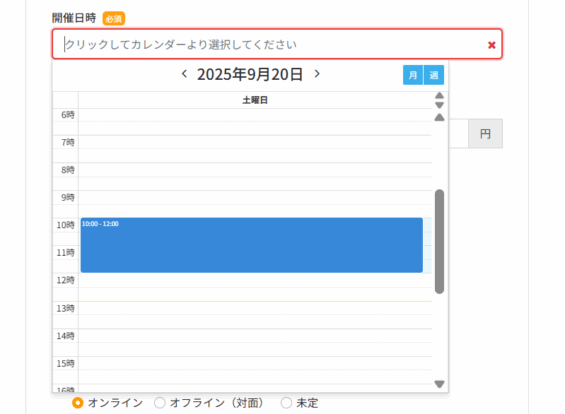Click down arrow beside 土曜日 header
The width and height of the screenshot is (565, 414).
[439, 105]
